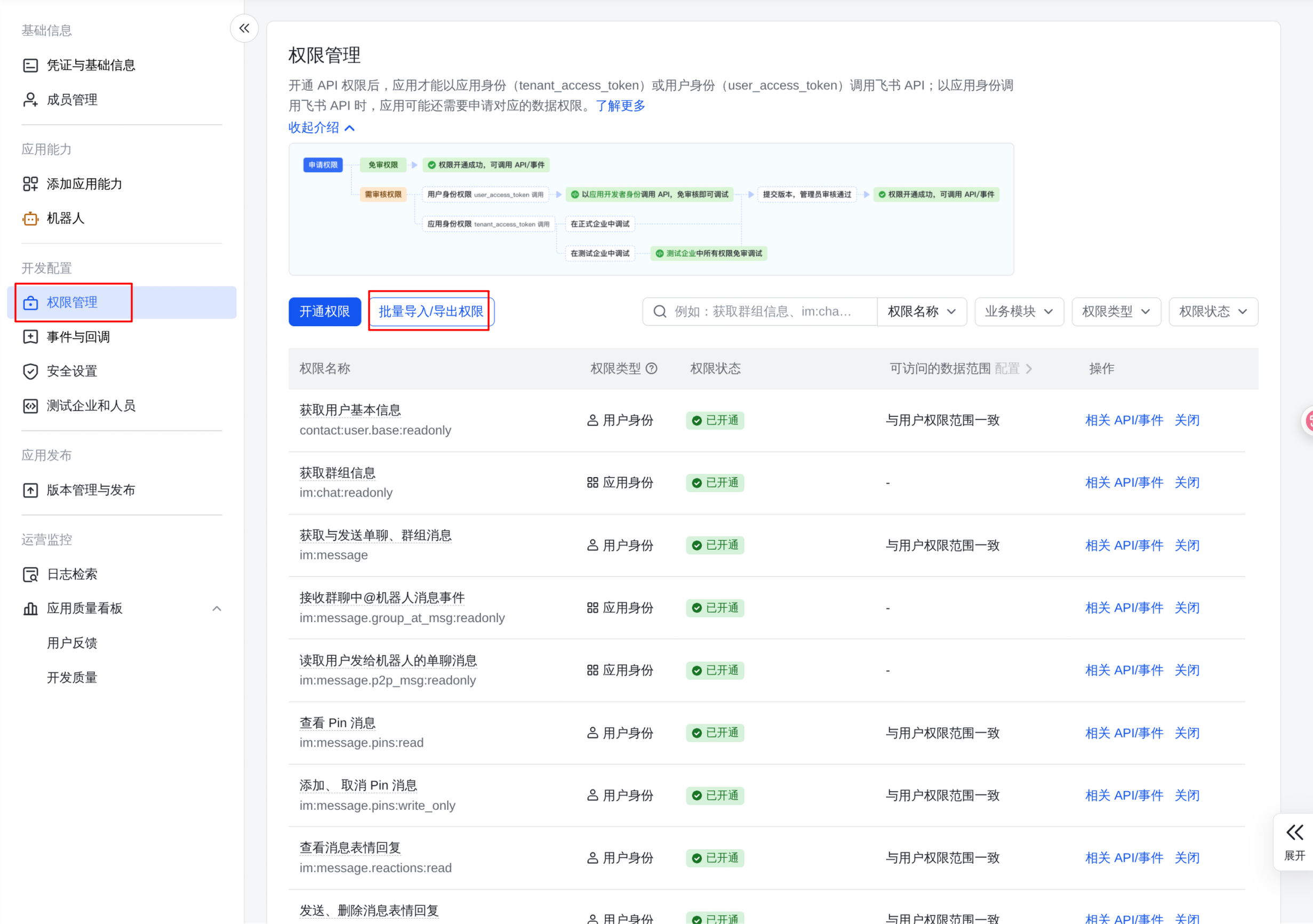Open the 了解更多 link

point(620,106)
